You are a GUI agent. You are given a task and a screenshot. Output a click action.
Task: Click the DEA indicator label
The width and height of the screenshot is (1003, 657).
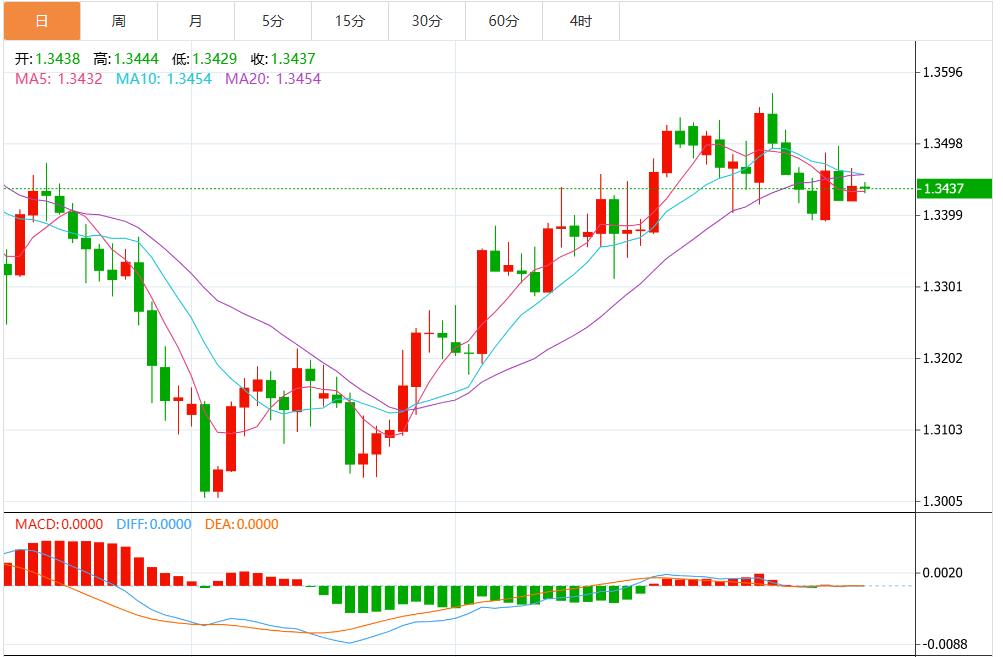tap(241, 524)
